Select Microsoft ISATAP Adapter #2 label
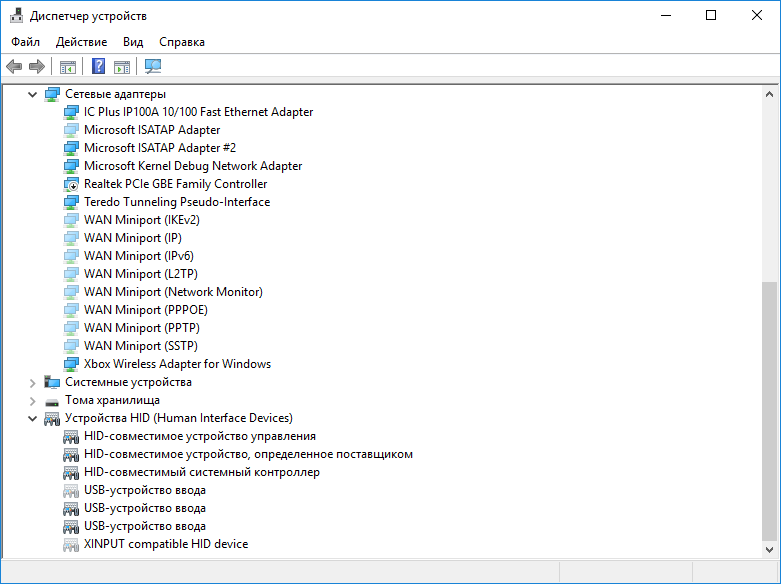781x584 pixels. point(160,148)
